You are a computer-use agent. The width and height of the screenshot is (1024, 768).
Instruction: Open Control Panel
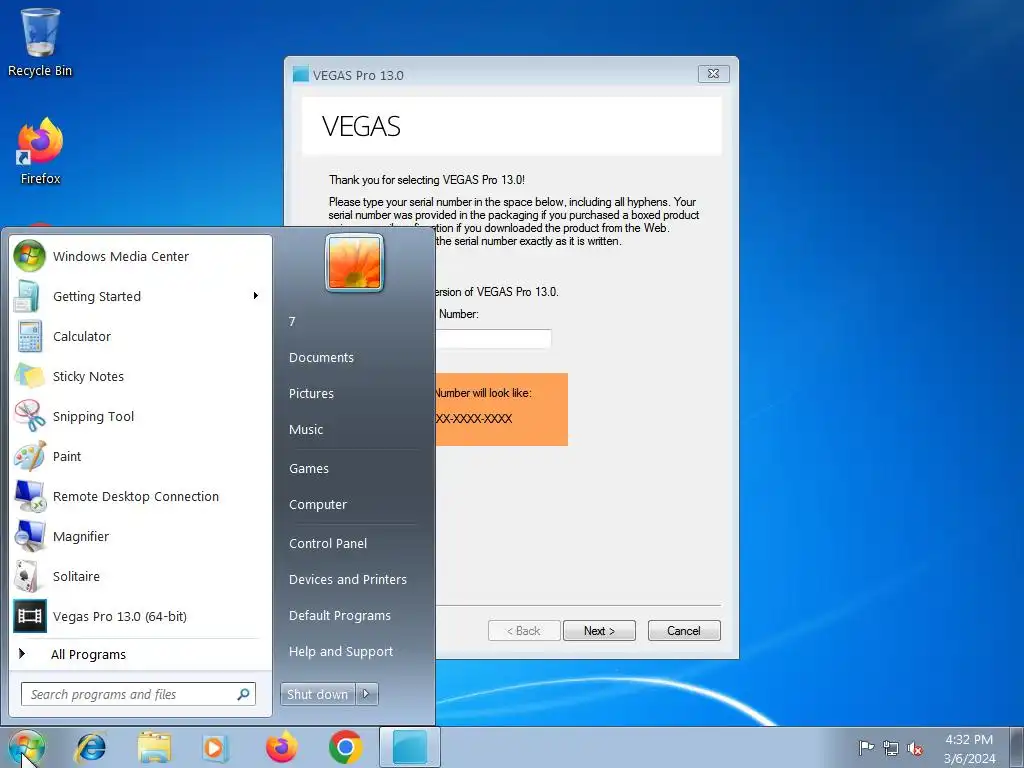click(x=328, y=543)
